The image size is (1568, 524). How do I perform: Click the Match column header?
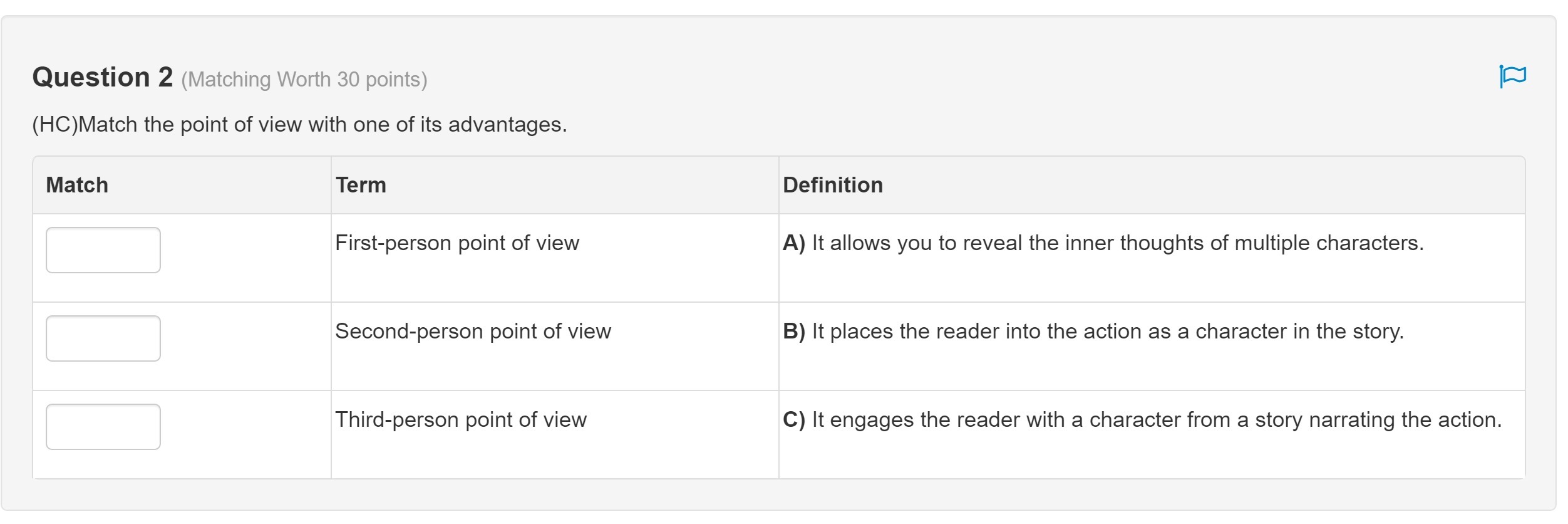point(77,185)
